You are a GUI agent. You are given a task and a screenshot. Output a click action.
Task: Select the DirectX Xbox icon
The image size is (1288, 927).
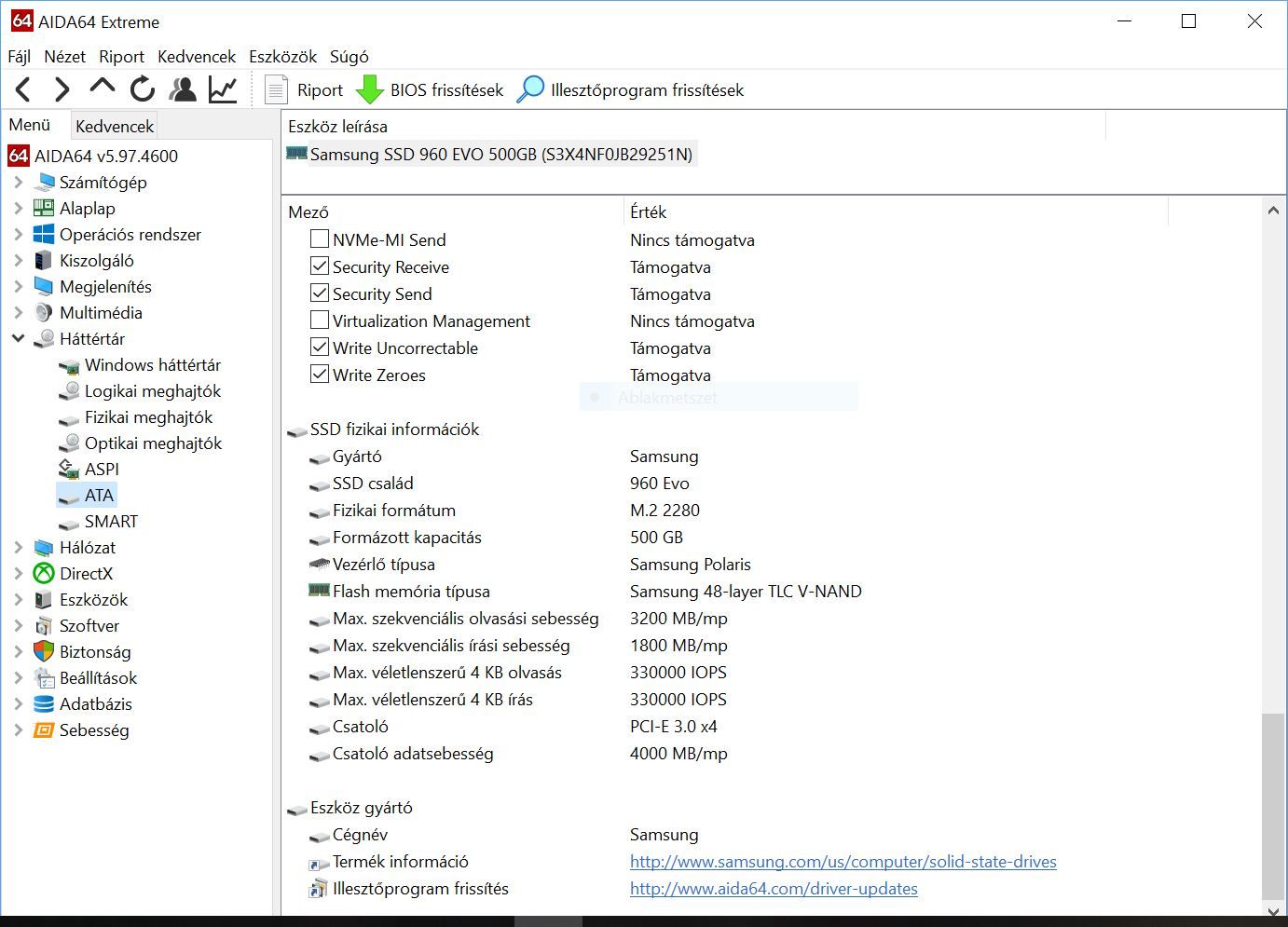pos(44,573)
